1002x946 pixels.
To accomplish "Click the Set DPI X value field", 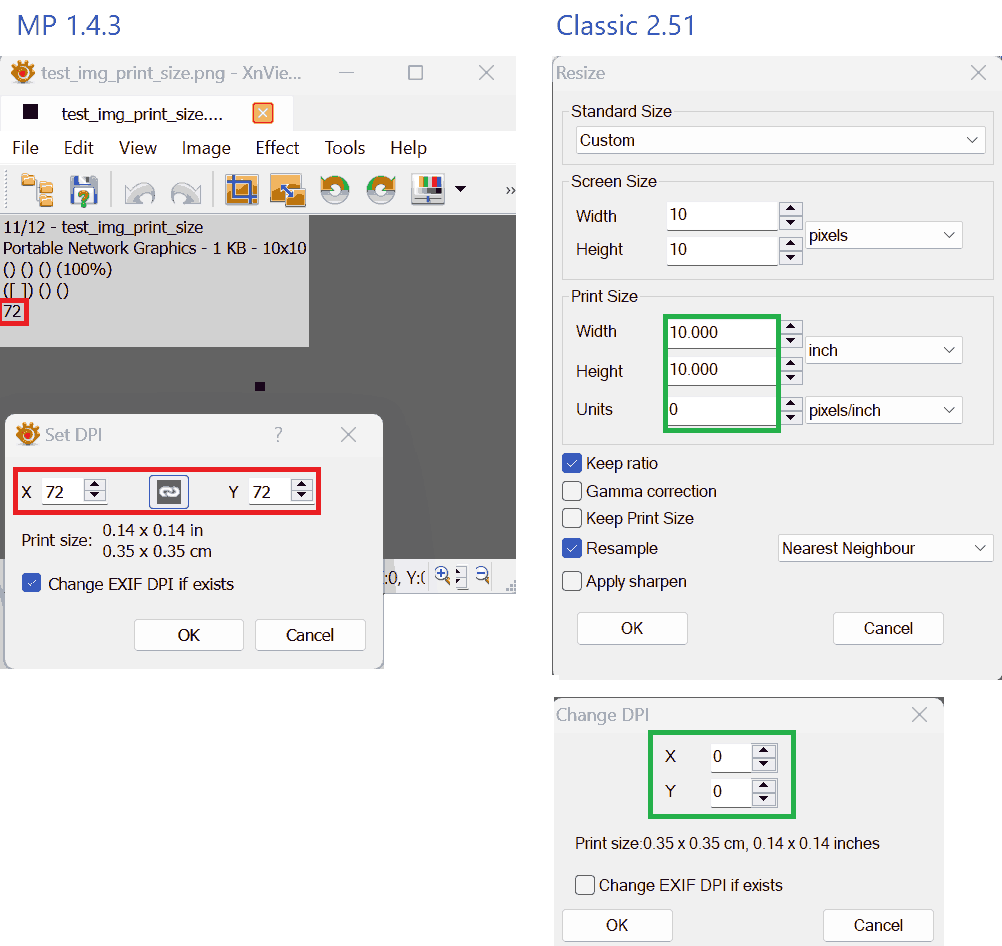I will [63, 492].
